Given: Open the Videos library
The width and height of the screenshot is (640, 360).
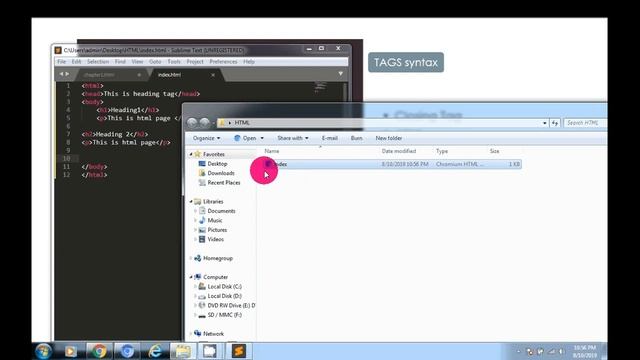Looking at the screenshot, I should [x=216, y=239].
